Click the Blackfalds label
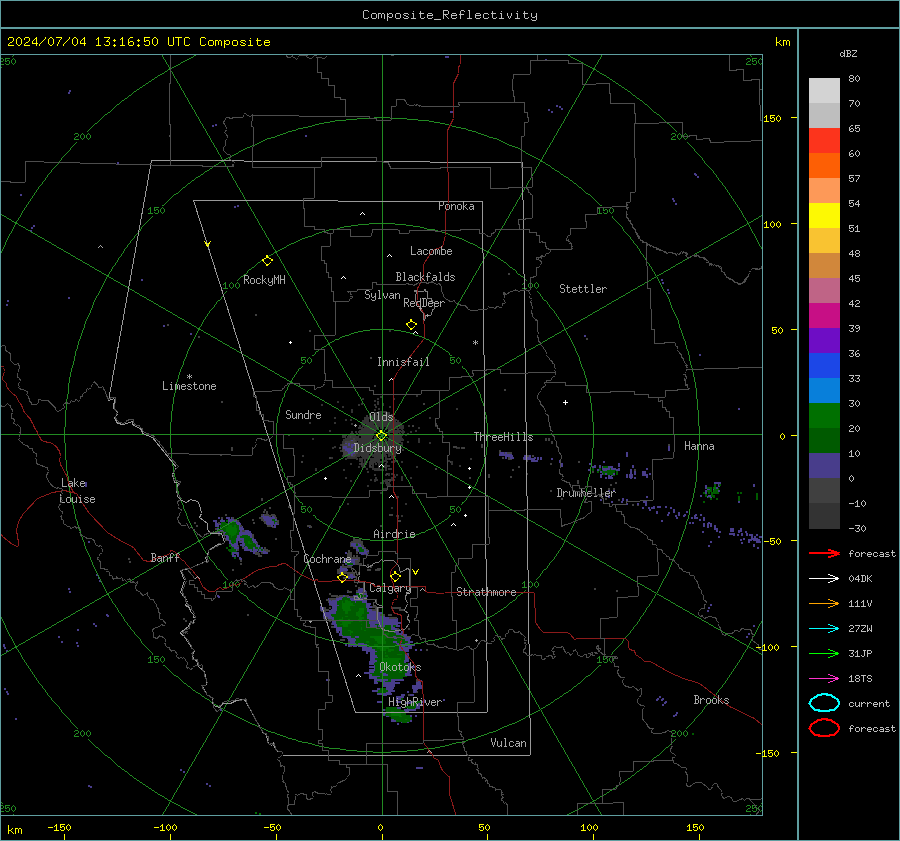The image size is (900, 841). (x=425, y=277)
